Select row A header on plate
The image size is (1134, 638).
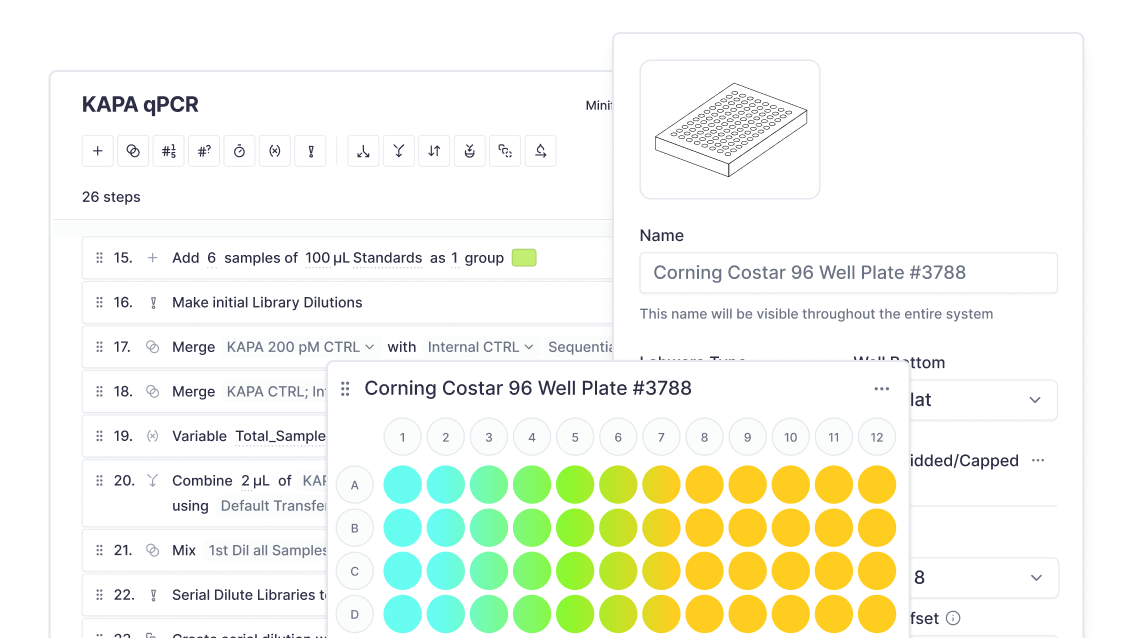[354, 485]
